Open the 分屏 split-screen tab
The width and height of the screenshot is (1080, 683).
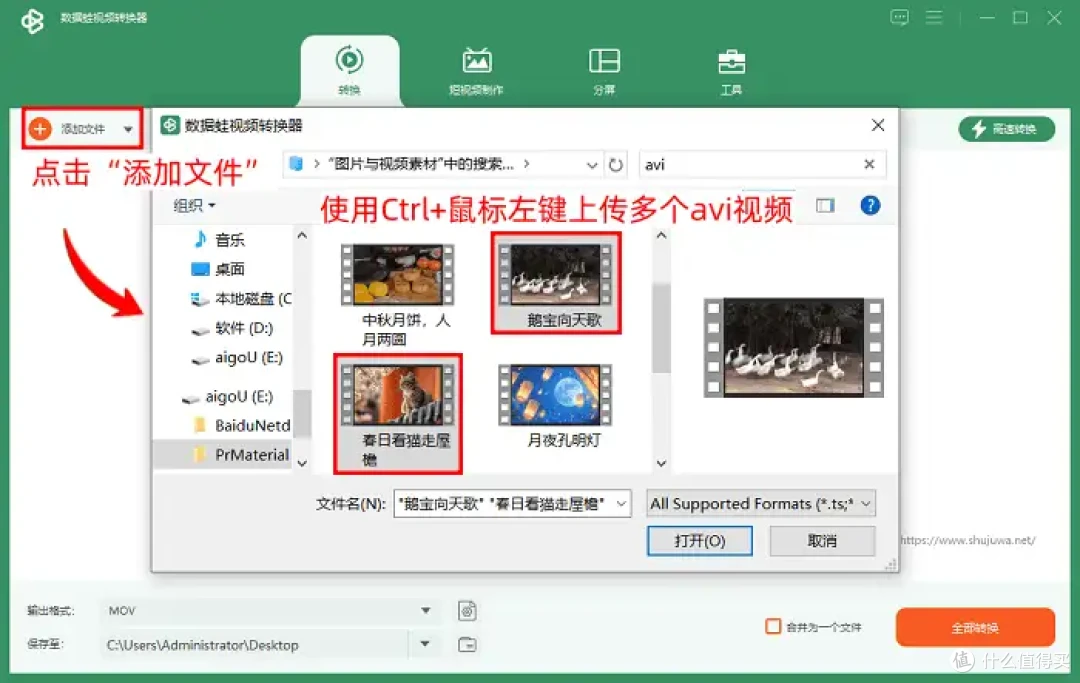point(604,70)
